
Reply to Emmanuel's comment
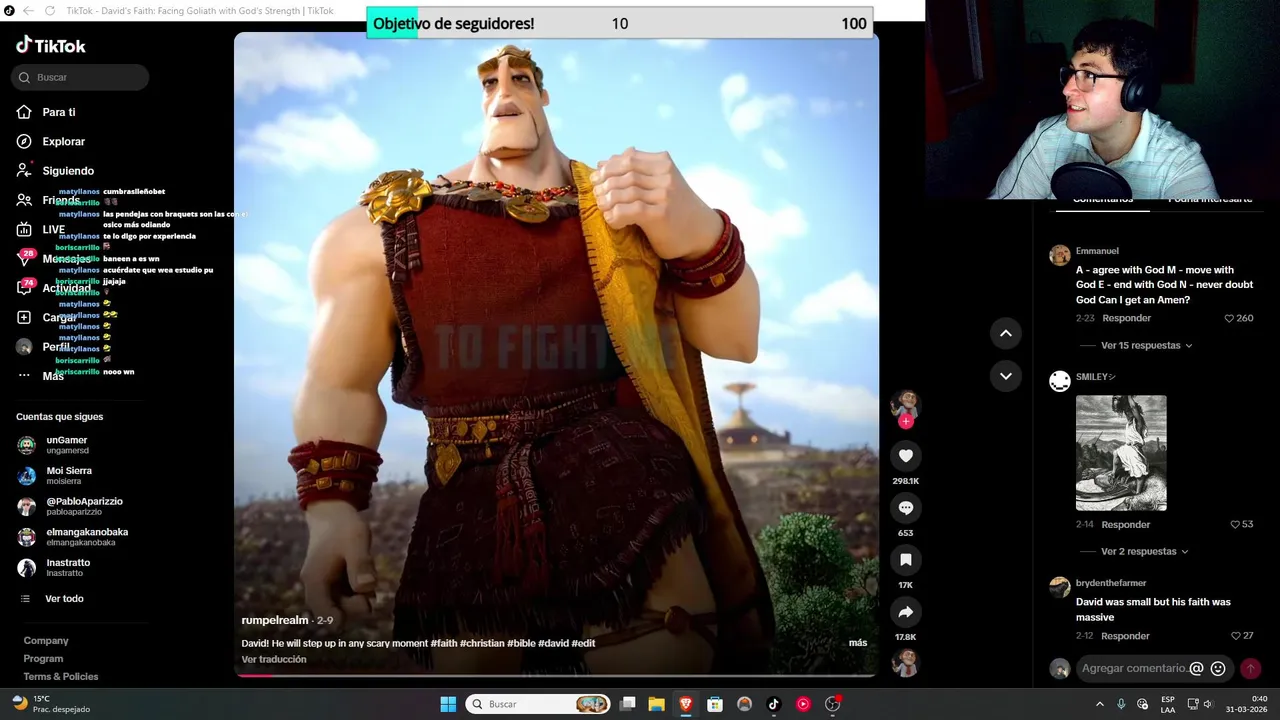tap(1127, 318)
